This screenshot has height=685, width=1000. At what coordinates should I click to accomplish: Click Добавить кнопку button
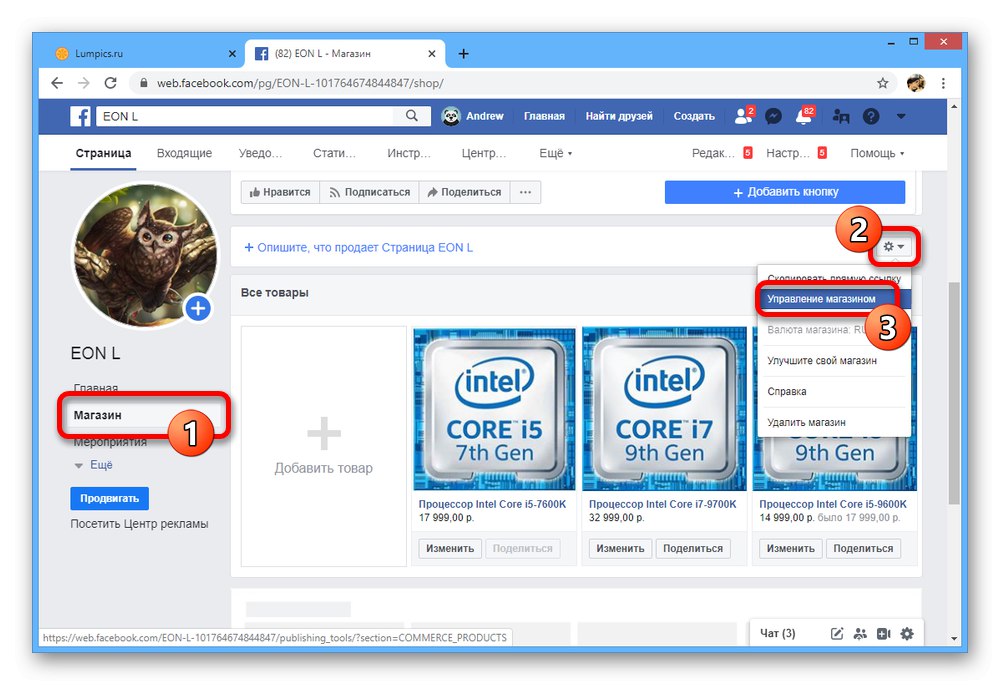click(785, 192)
